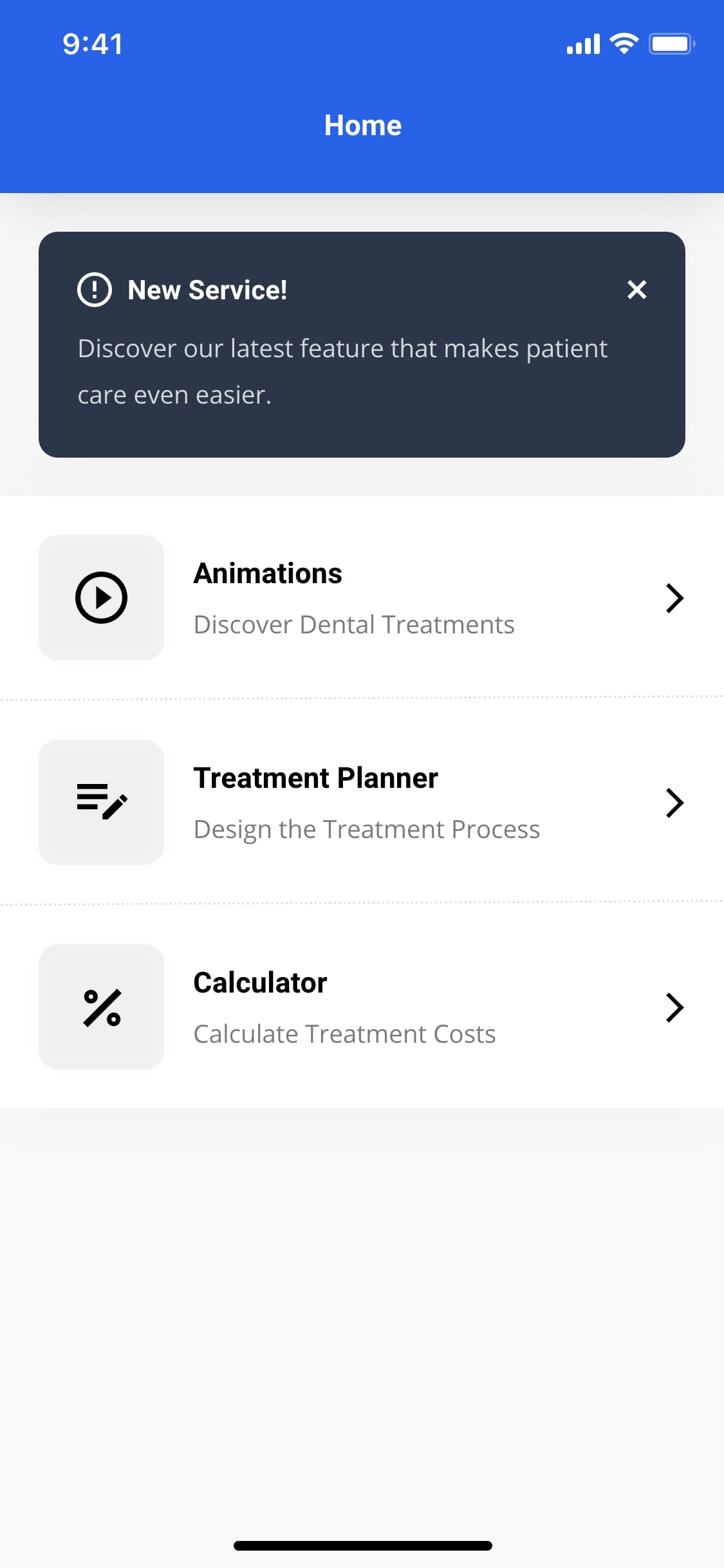The height and width of the screenshot is (1568, 724).
Task: Open Treatment Planner via its chevron
Action: pos(674,803)
